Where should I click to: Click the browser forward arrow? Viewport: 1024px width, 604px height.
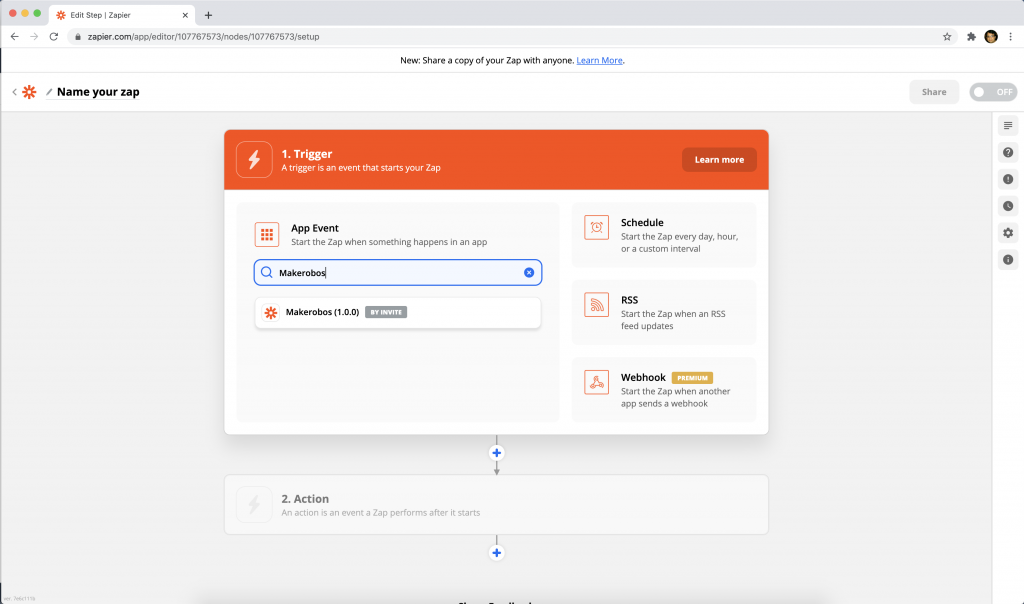[34, 37]
